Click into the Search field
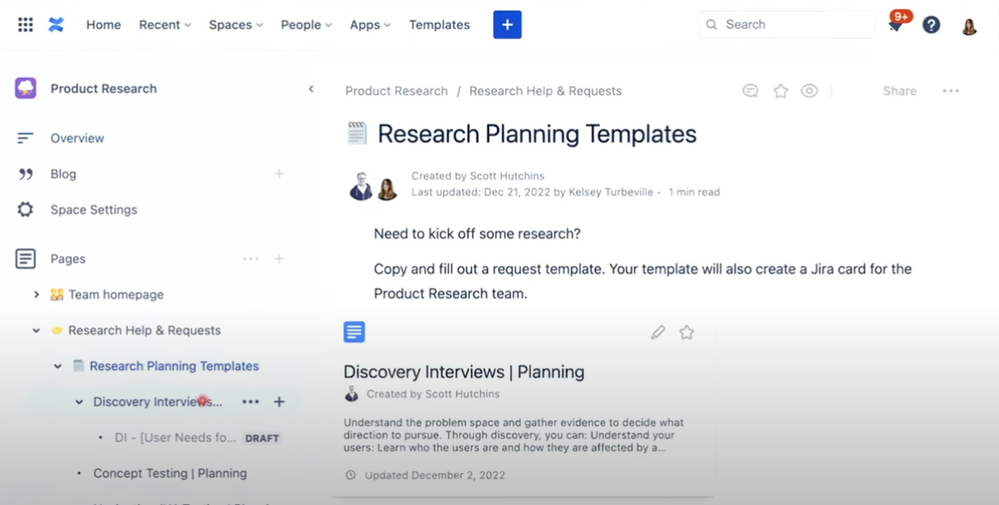Screen dimensions: 999x505 [786, 25]
